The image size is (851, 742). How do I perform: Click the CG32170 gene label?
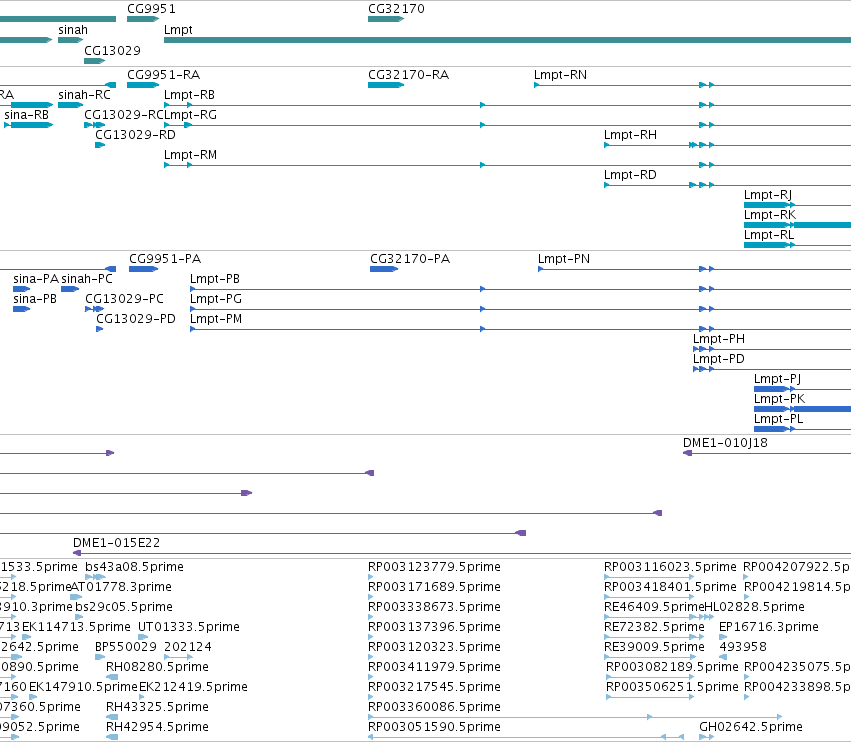click(396, 9)
